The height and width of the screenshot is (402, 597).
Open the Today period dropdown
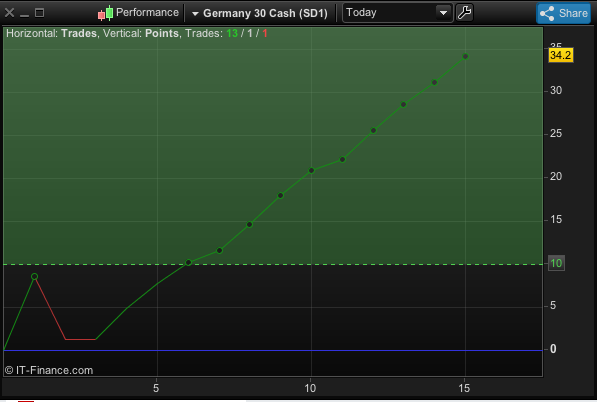(x=397, y=13)
